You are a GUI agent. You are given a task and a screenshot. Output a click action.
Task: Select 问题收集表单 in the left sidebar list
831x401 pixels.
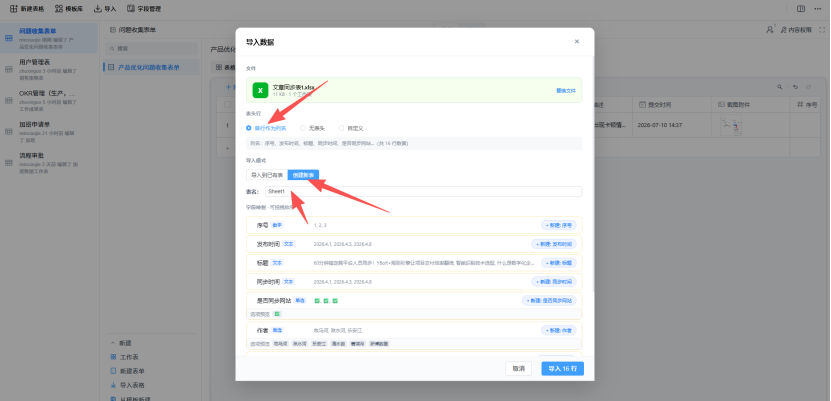[x=49, y=38]
